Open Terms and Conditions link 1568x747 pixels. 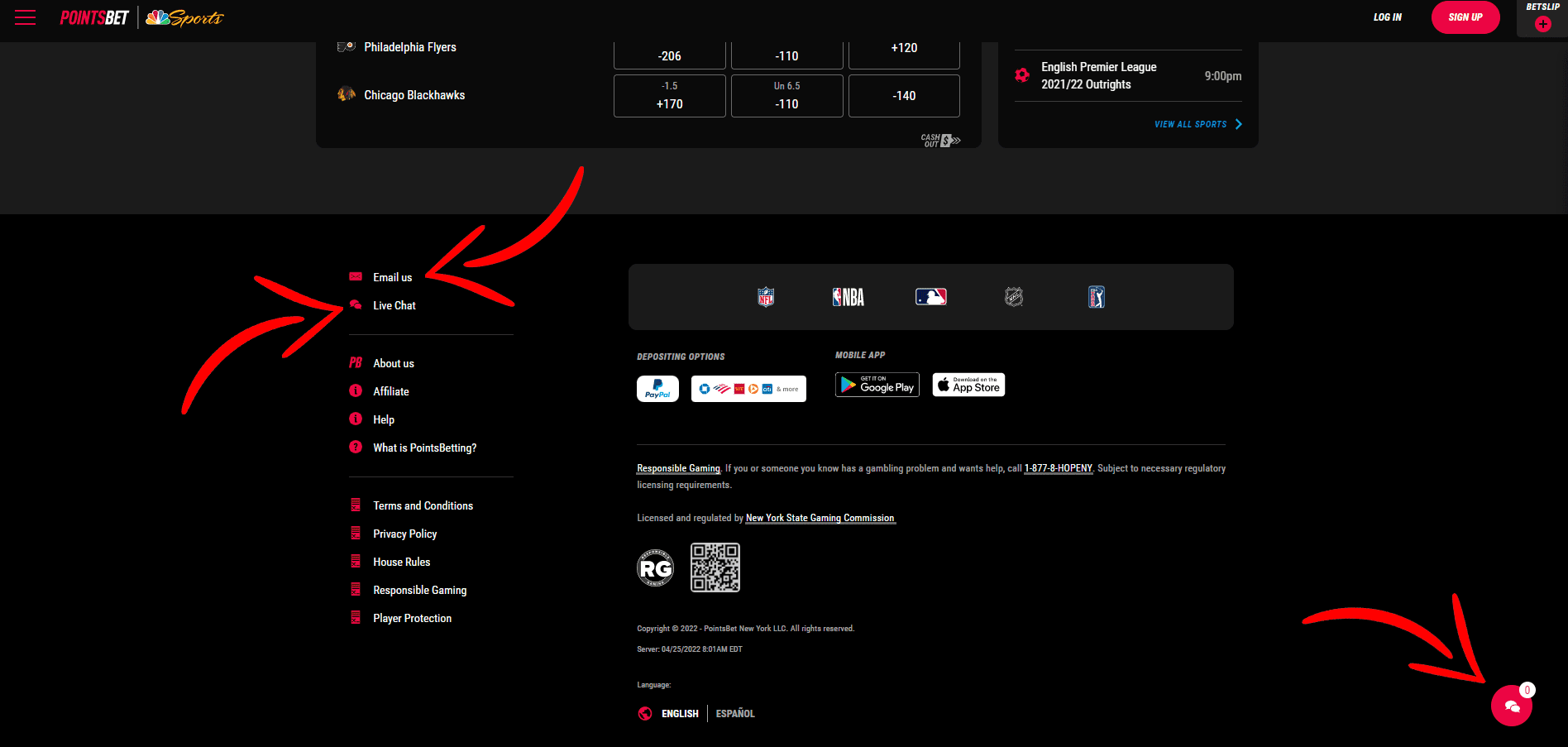423,505
